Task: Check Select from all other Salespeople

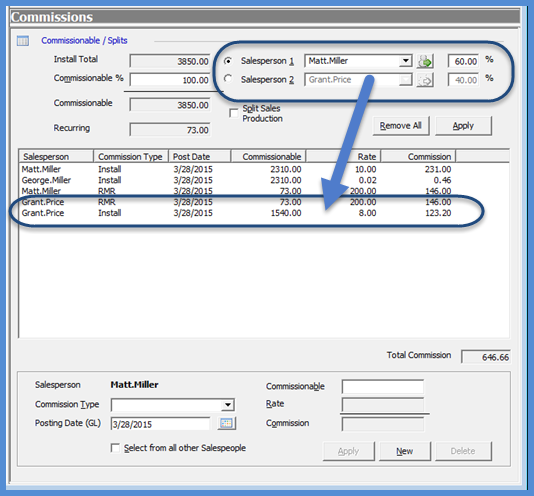Action: pos(115,448)
